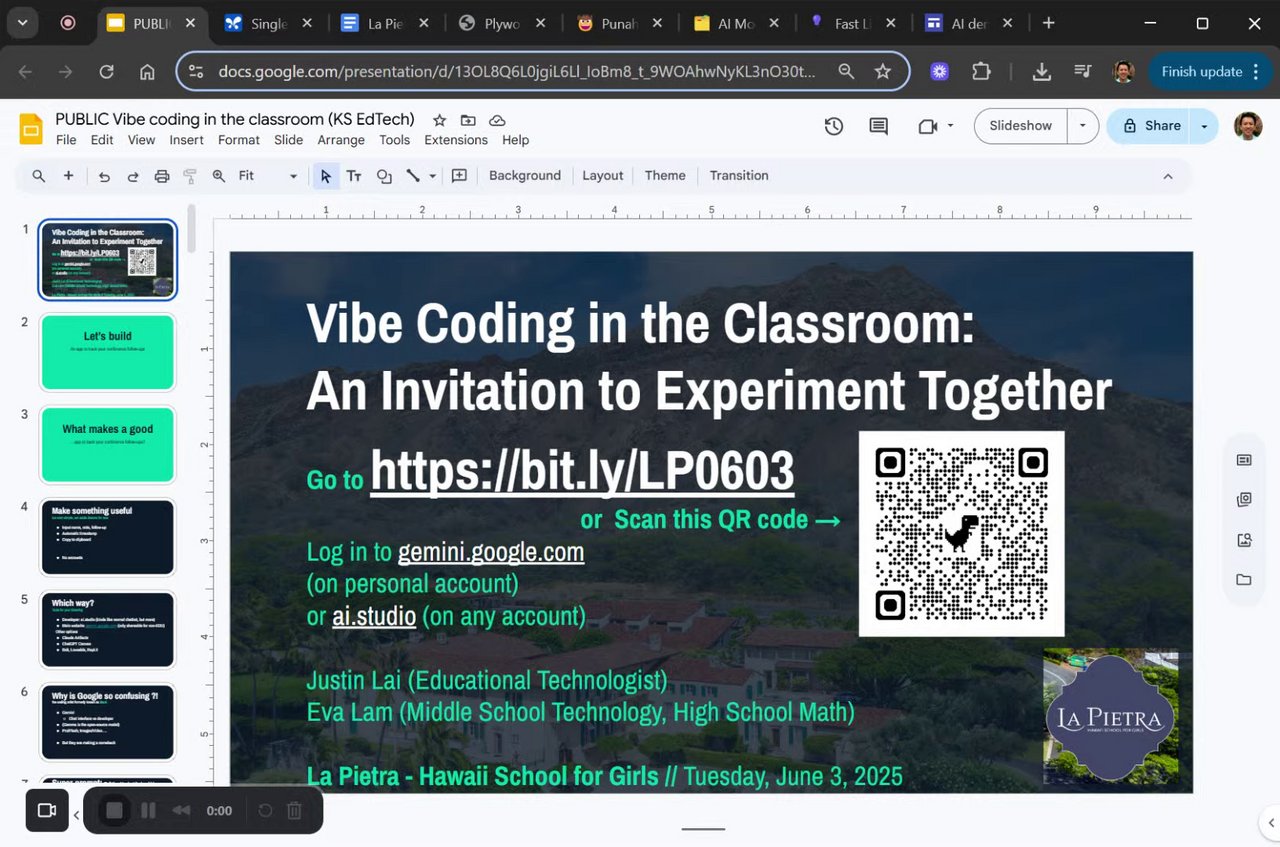1280x847 pixels.
Task: Add a new slide with plus icon
Action: pyautogui.click(x=68, y=176)
